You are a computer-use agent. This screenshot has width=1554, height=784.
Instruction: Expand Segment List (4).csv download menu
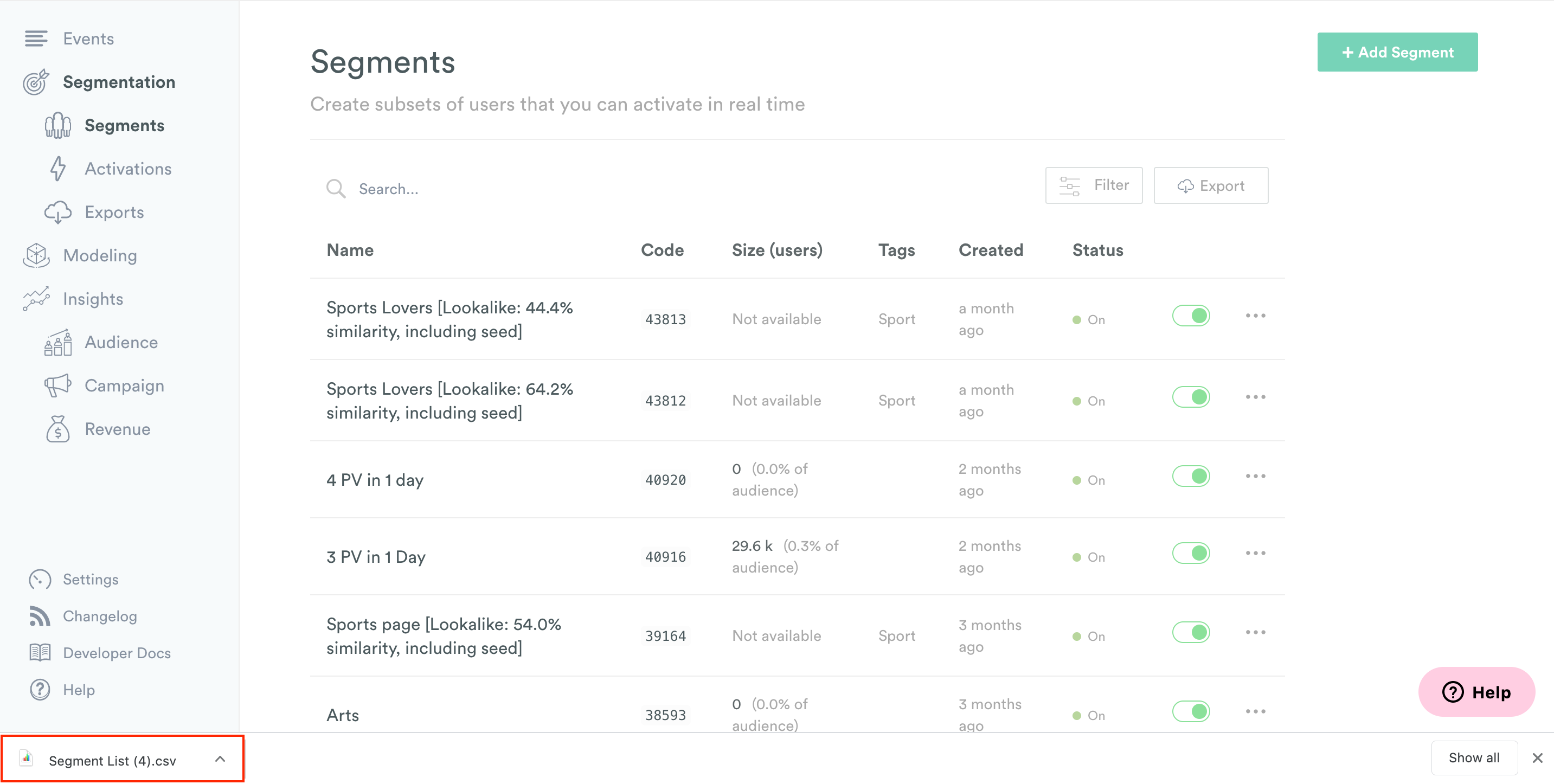tap(220, 759)
